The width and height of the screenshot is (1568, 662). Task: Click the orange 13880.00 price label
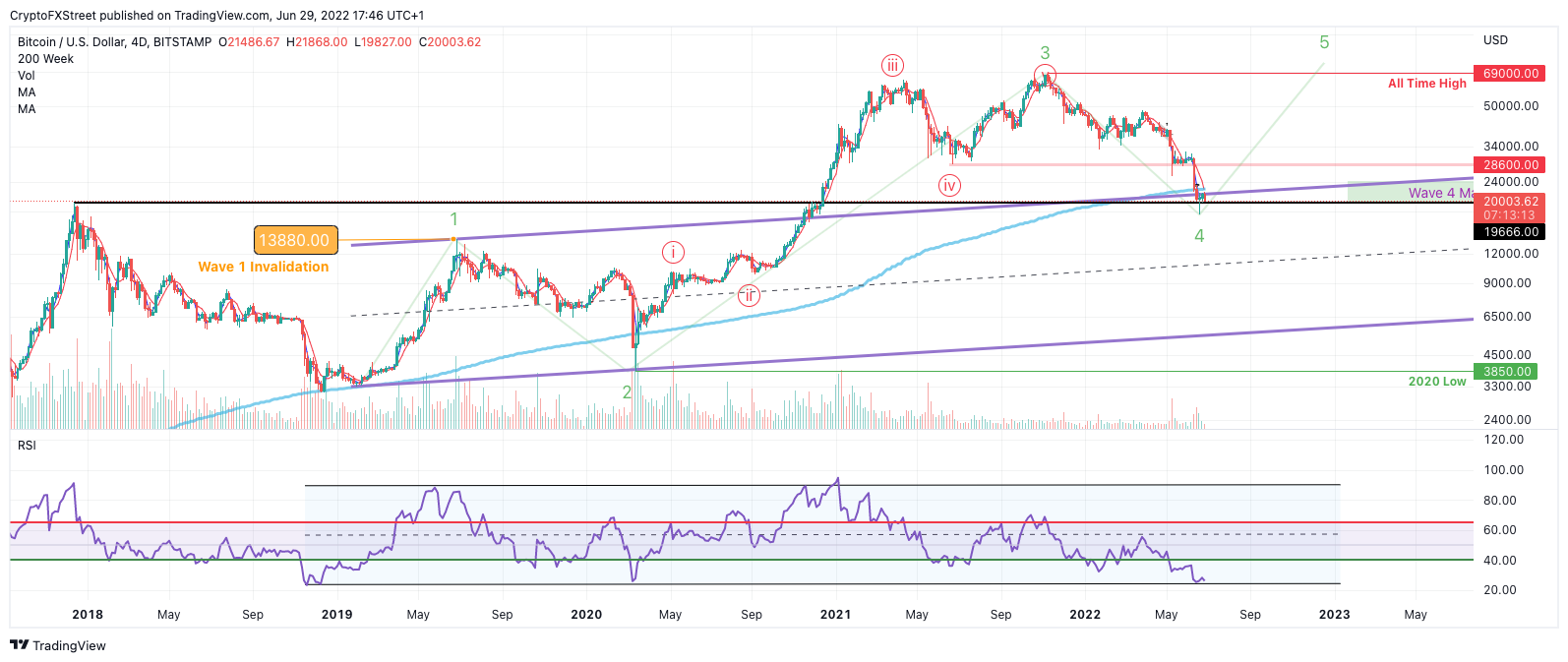294,240
